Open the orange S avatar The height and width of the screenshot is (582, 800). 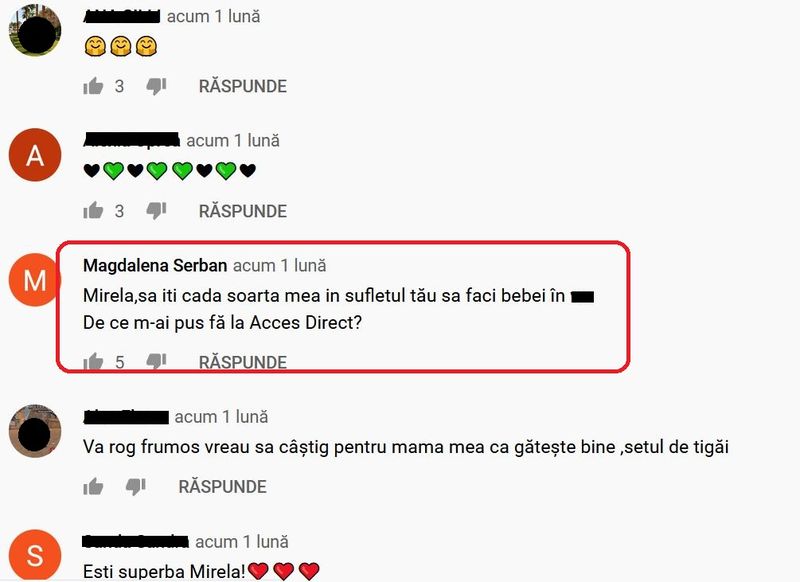35,555
